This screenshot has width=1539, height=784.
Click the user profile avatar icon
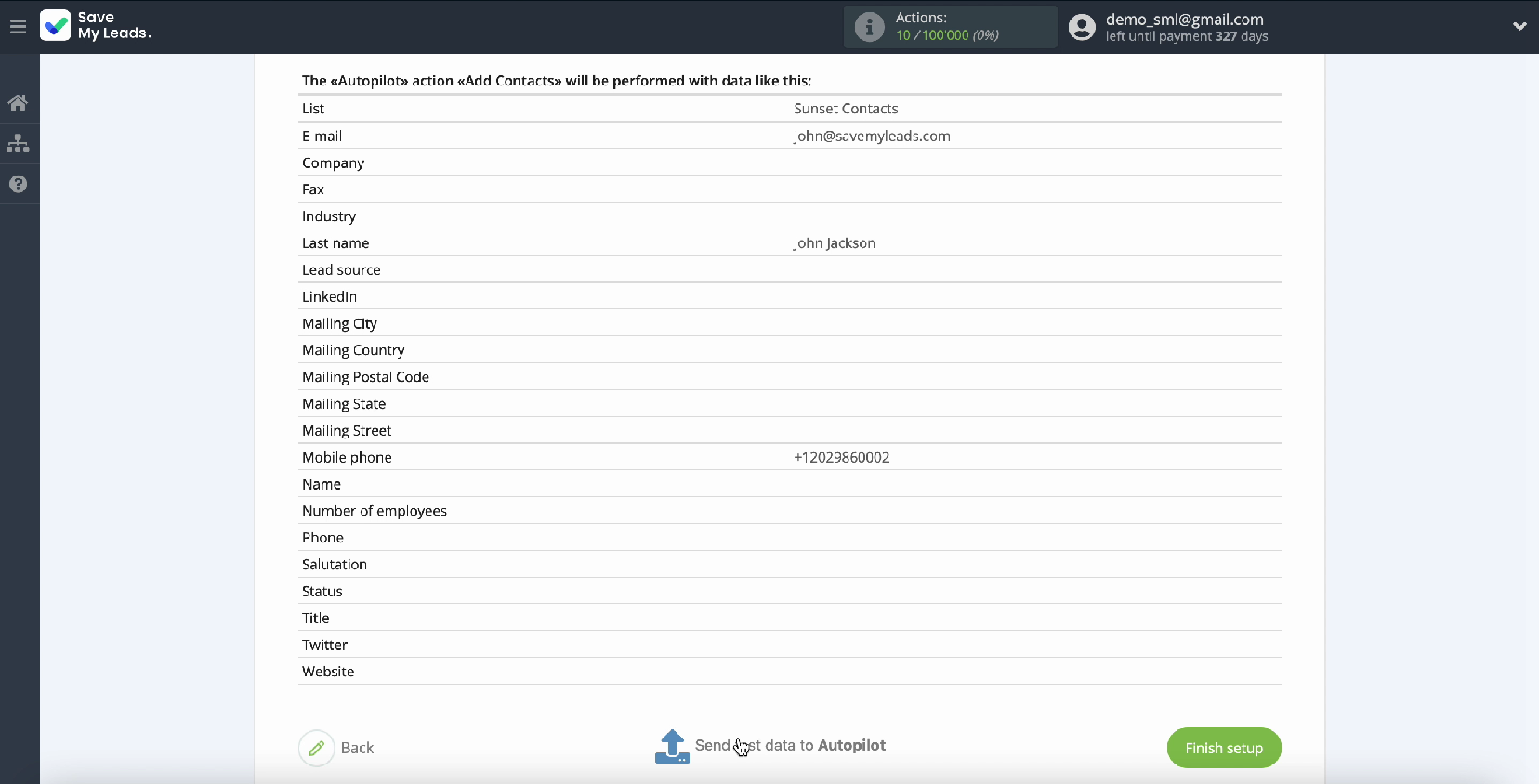[1082, 27]
